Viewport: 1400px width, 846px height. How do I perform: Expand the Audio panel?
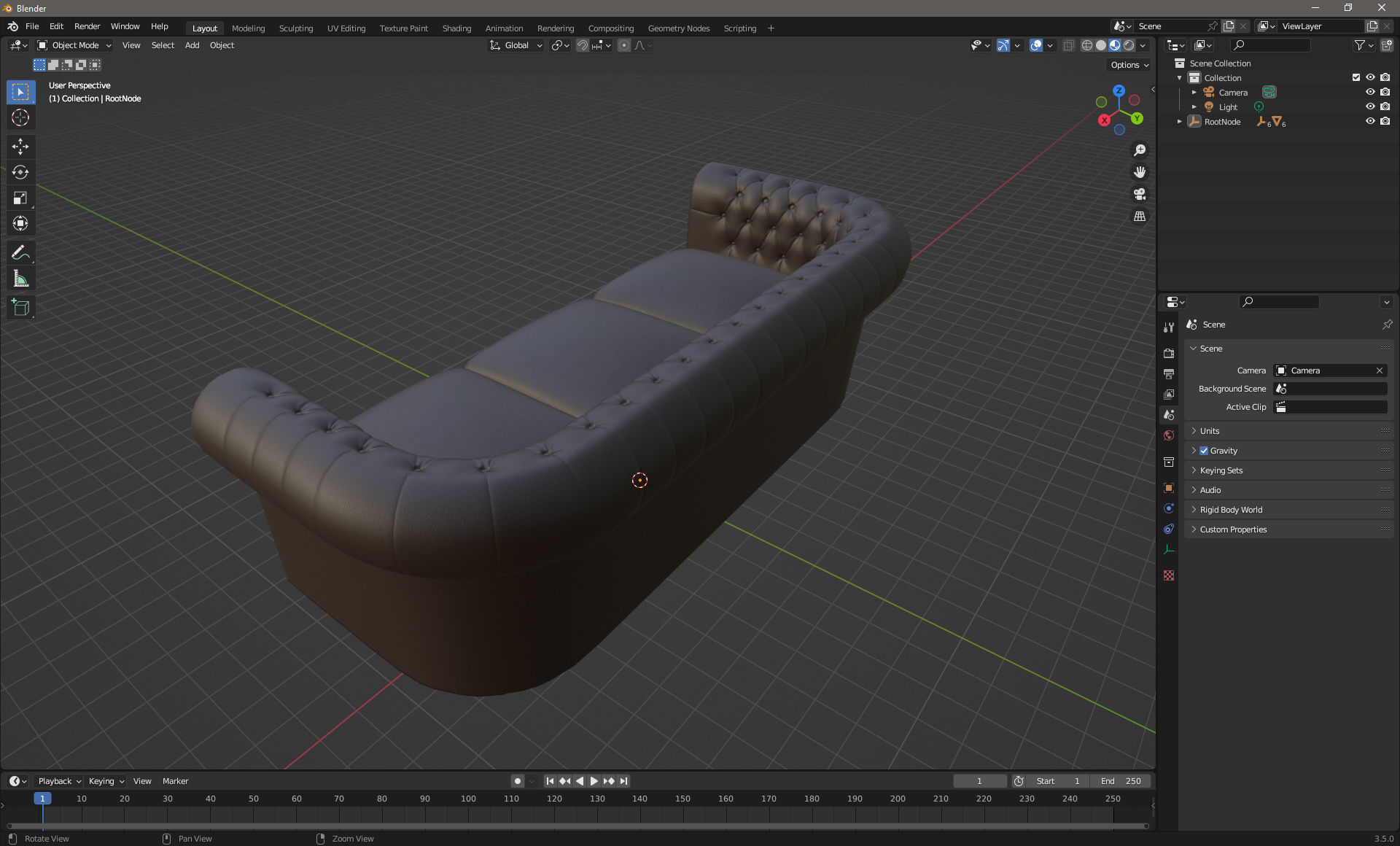point(1288,490)
